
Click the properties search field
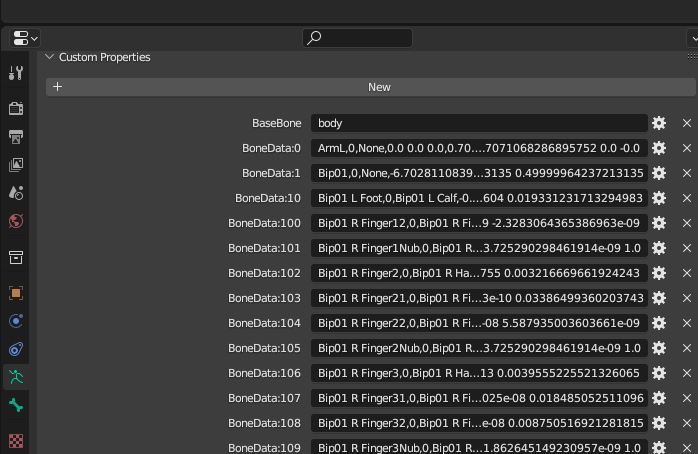357,38
